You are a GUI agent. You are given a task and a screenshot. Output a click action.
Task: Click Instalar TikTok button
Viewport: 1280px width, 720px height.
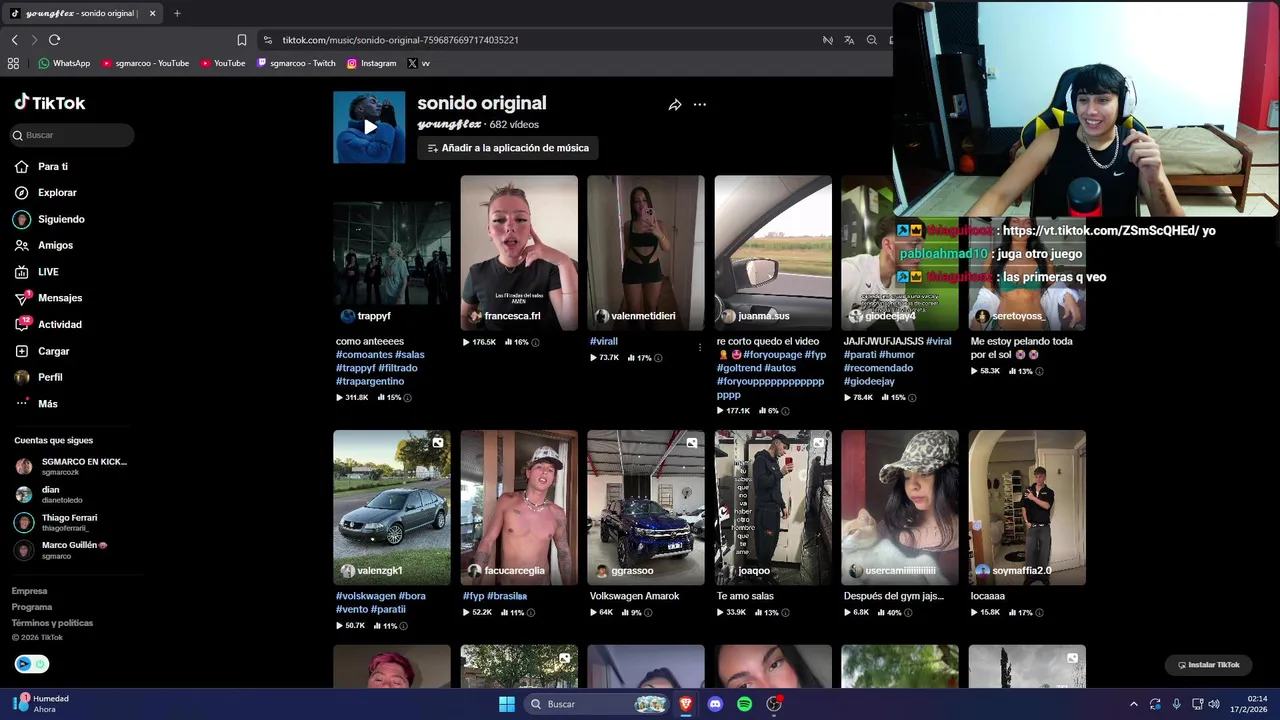(1209, 665)
